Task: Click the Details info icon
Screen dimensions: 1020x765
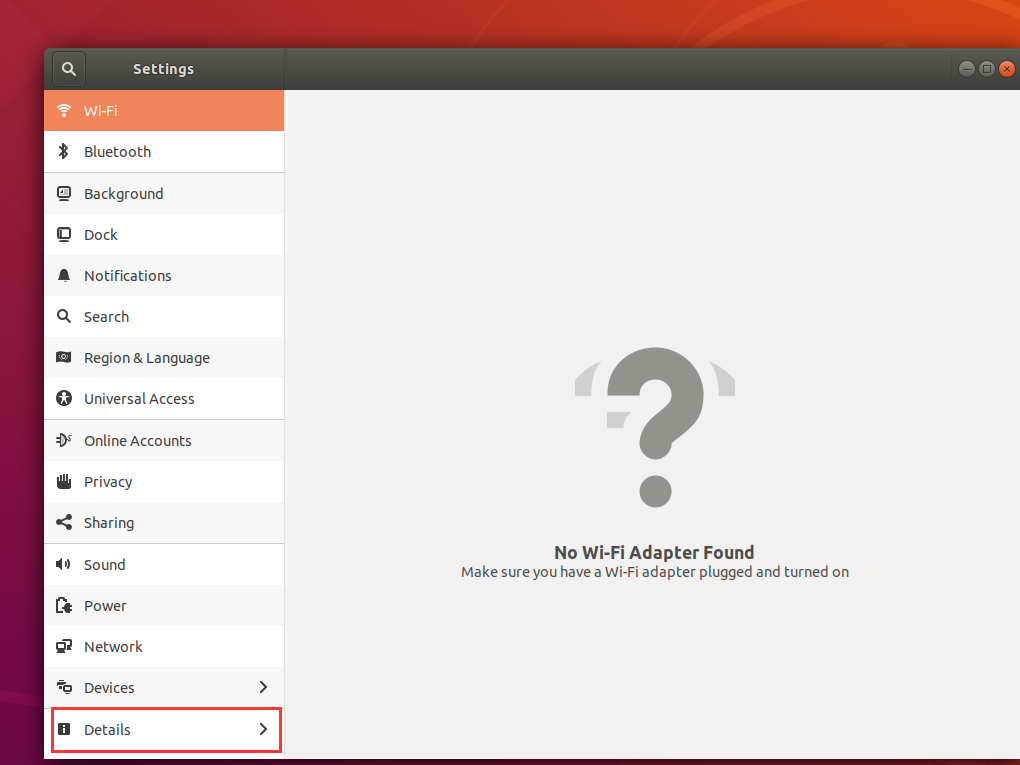Action: pos(64,729)
